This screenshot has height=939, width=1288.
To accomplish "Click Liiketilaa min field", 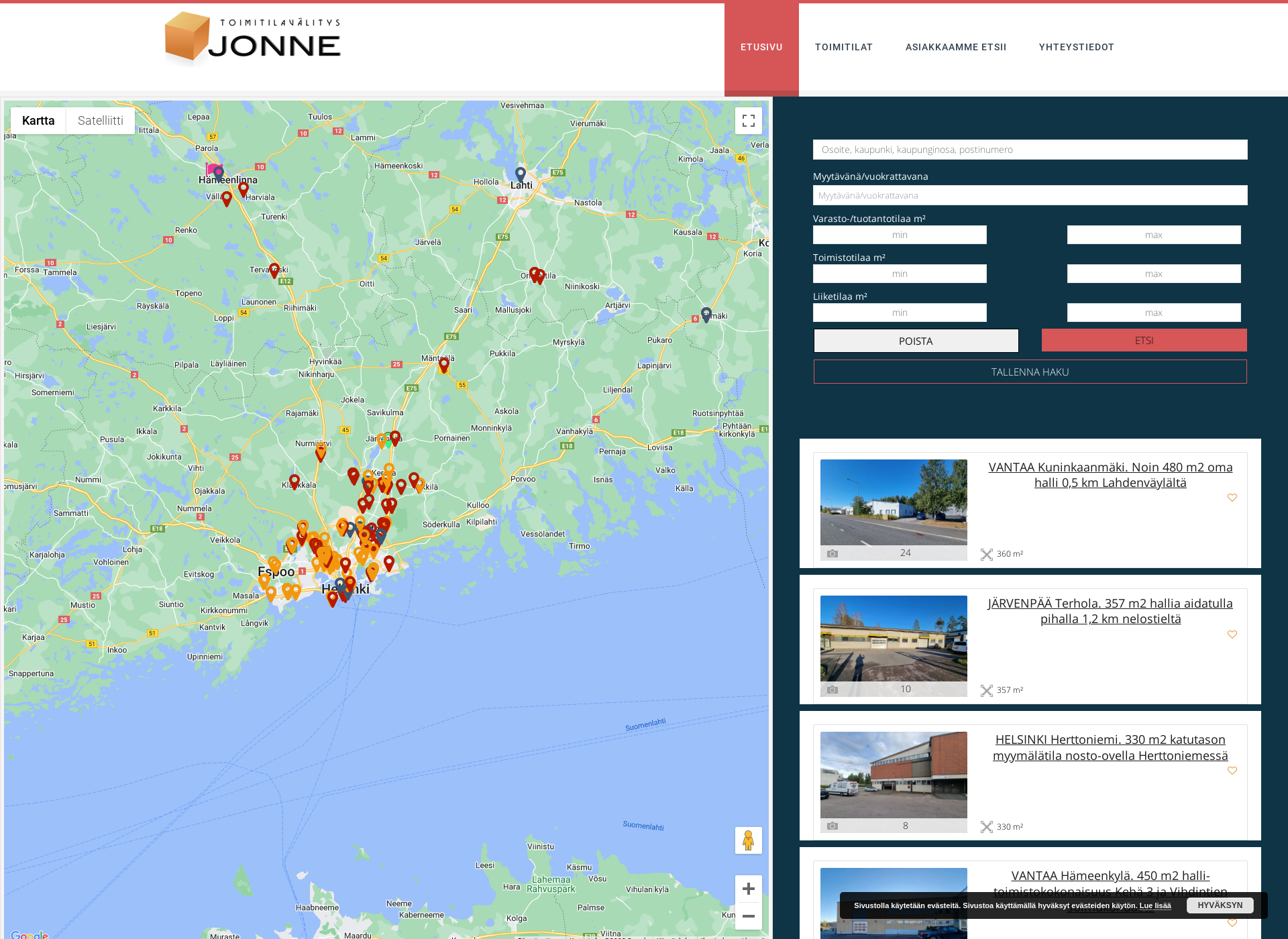I will 900,313.
